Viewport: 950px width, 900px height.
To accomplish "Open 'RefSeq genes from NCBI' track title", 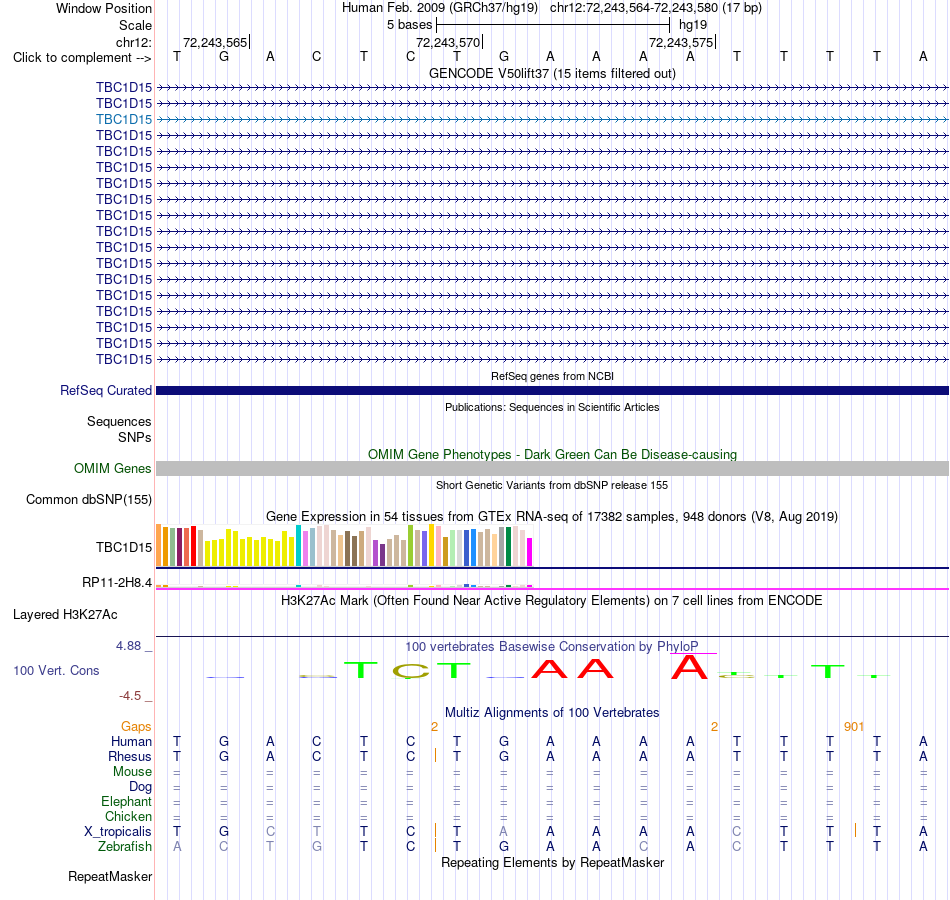I will 552,376.
